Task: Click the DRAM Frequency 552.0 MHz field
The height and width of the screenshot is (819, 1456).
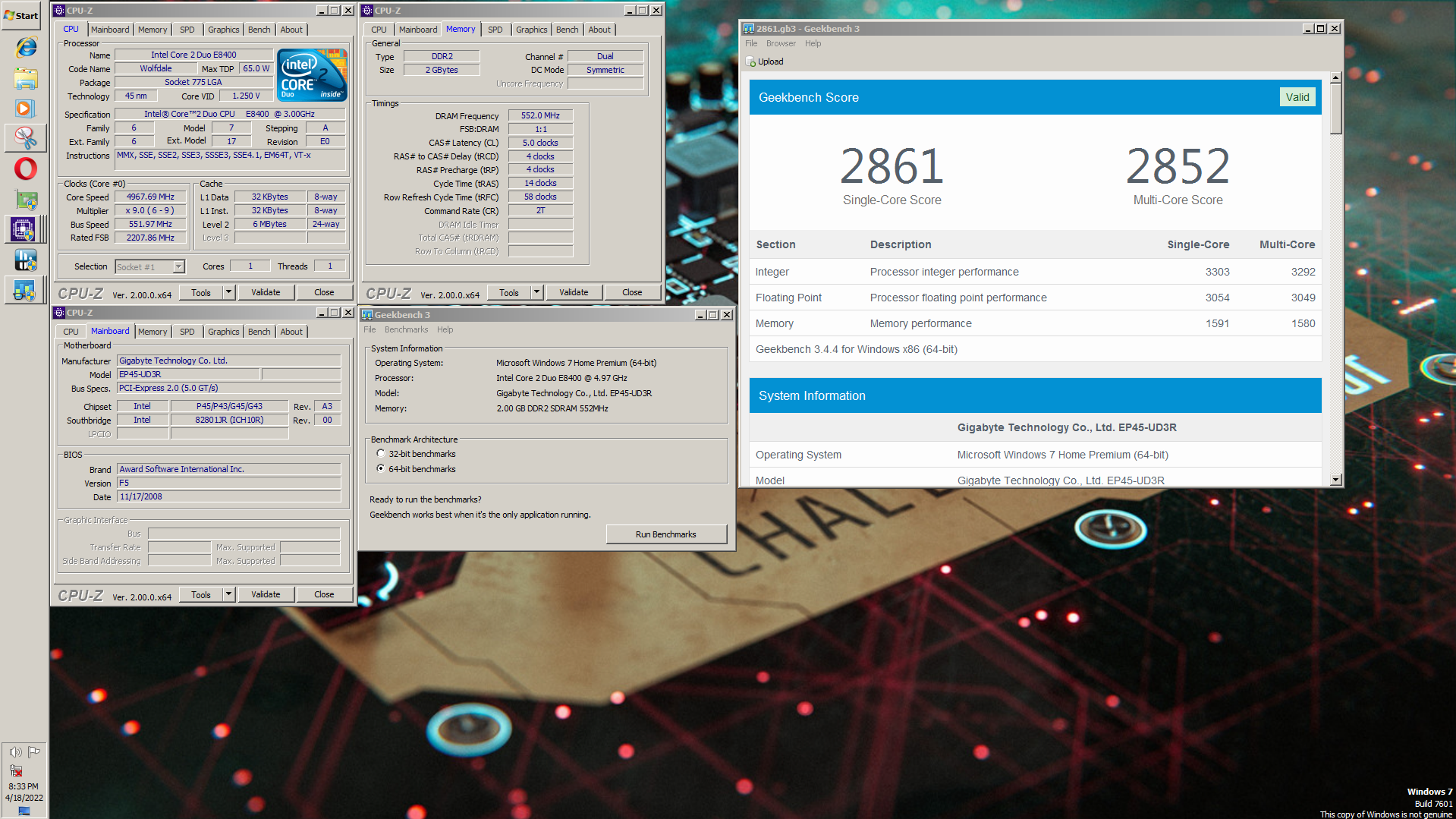Action: click(x=540, y=115)
